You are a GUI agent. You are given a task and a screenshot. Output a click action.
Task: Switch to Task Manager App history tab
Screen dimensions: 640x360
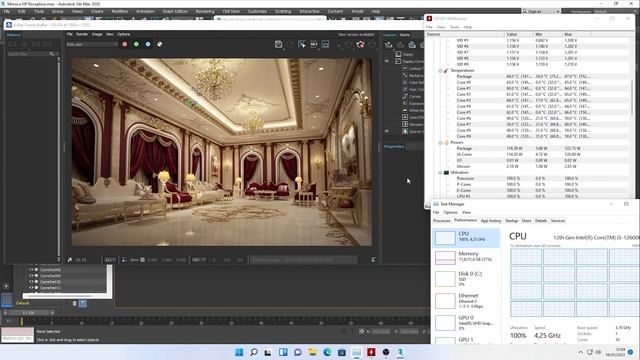point(491,221)
